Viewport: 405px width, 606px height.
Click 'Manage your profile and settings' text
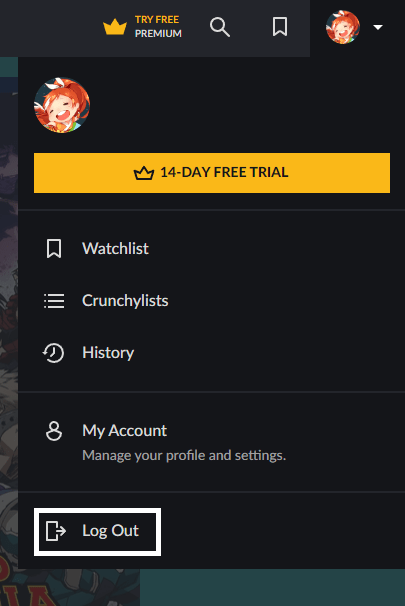coord(184,456)
